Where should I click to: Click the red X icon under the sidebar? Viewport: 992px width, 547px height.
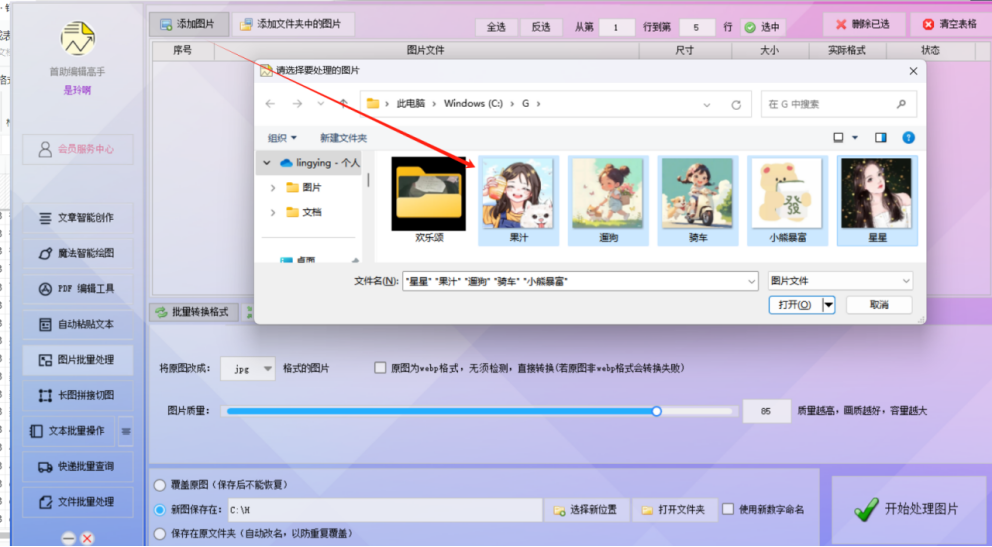coord(87,538)
